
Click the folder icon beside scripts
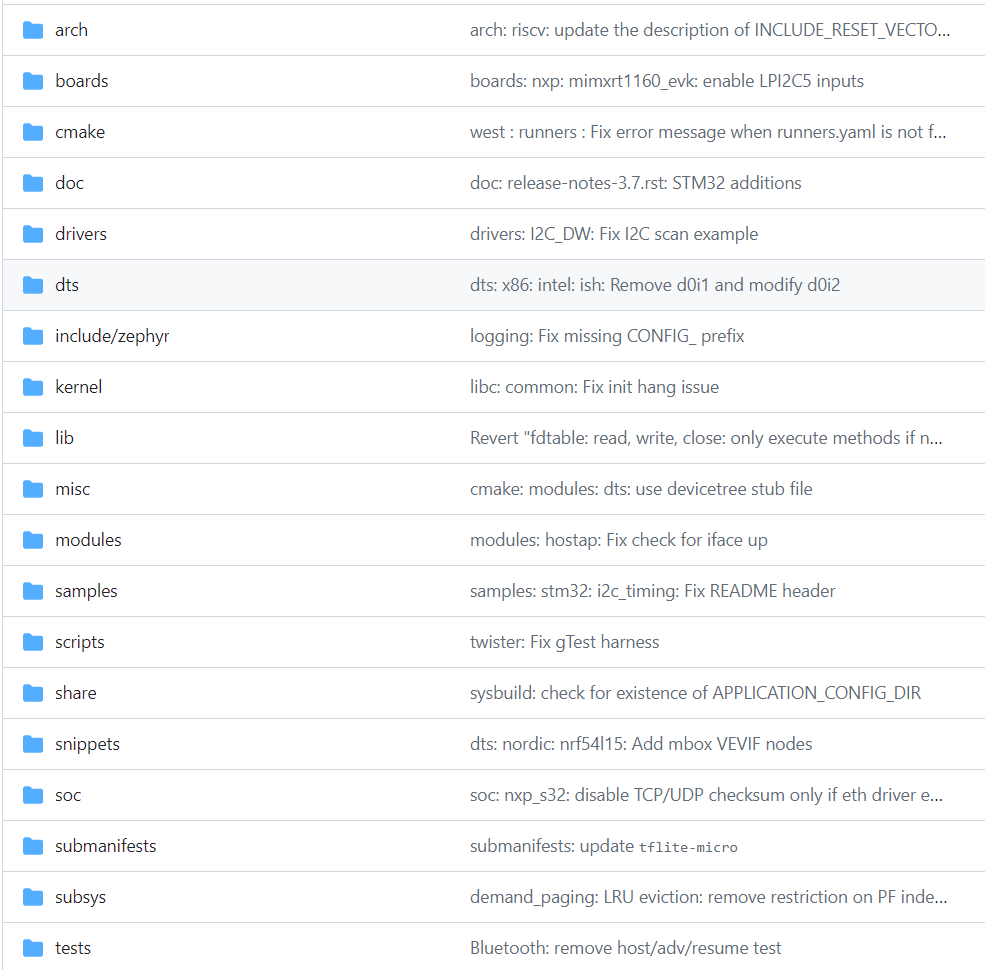(x=33, y=642)
